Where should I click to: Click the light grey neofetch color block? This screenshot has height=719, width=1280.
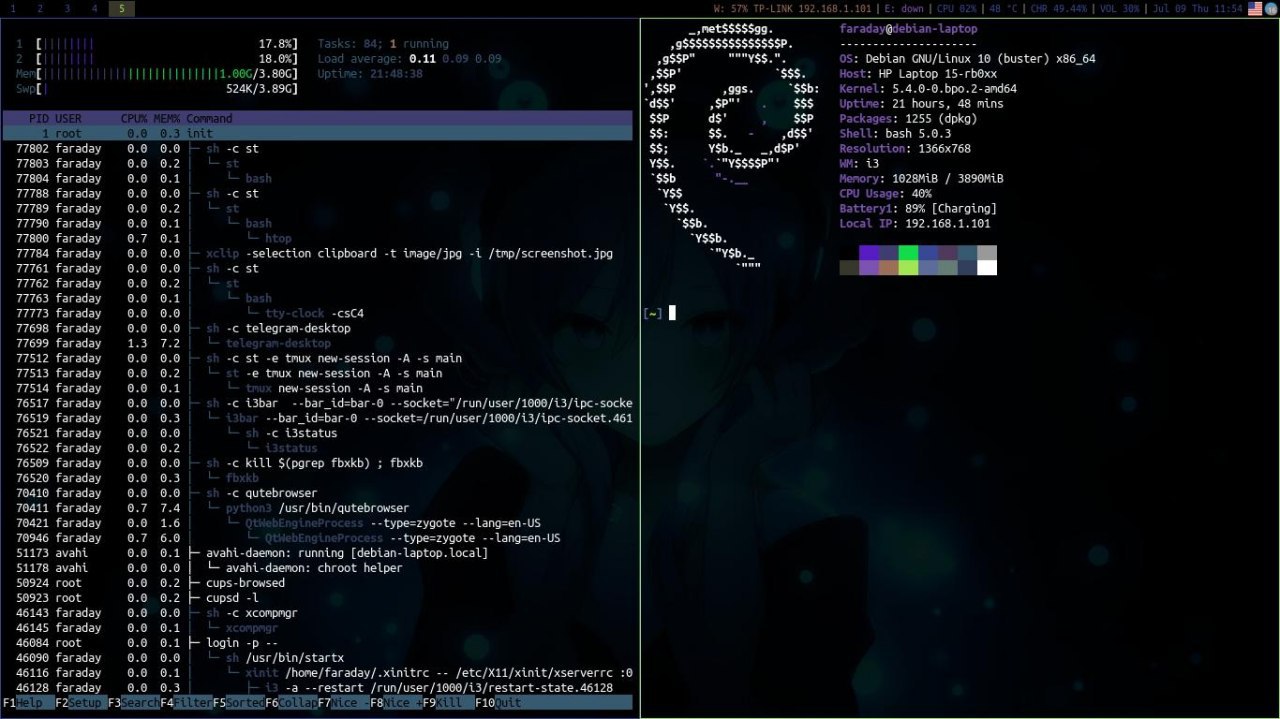coord(987,252)
